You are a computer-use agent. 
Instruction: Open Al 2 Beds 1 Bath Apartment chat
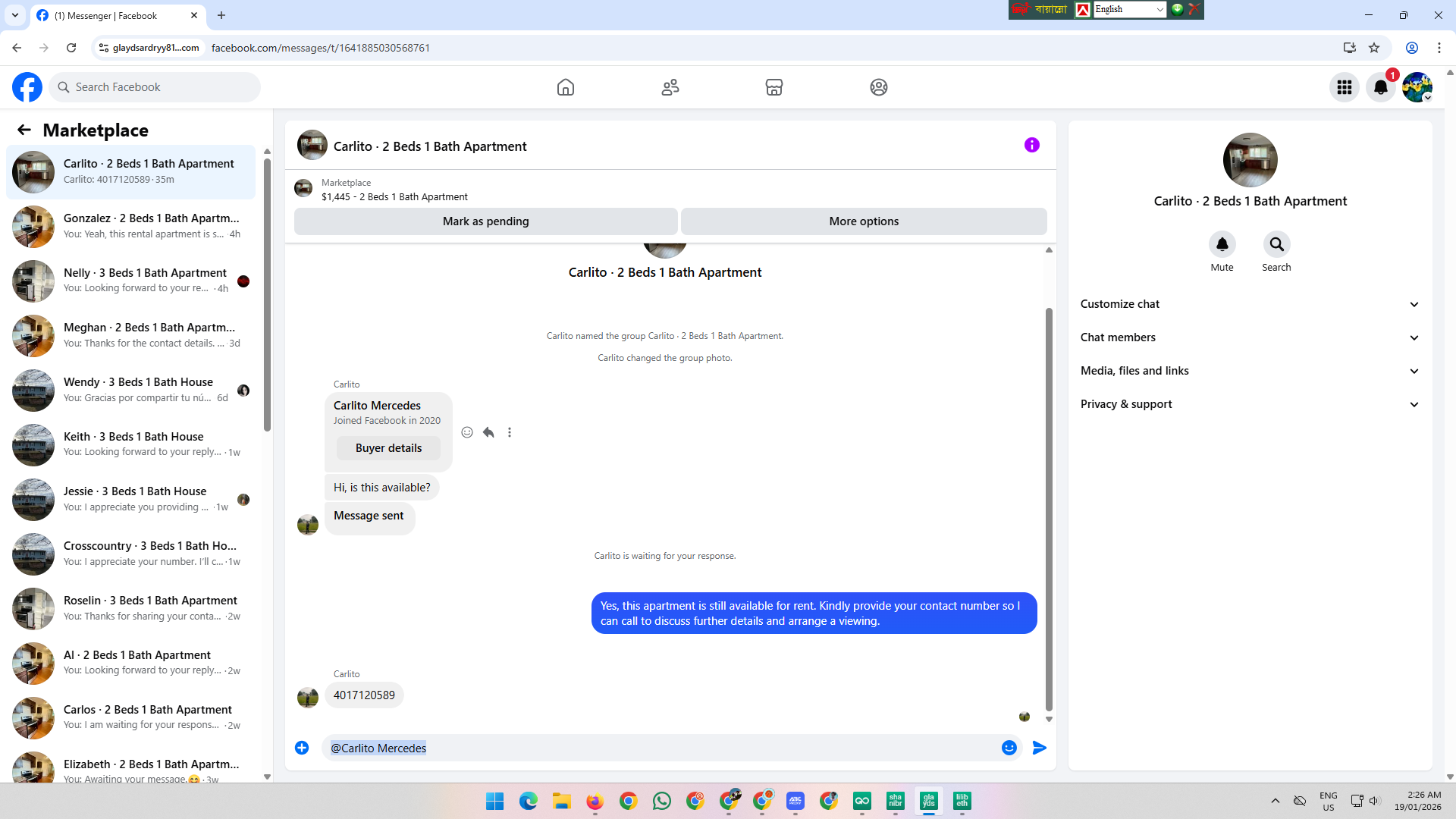point(130,663)
